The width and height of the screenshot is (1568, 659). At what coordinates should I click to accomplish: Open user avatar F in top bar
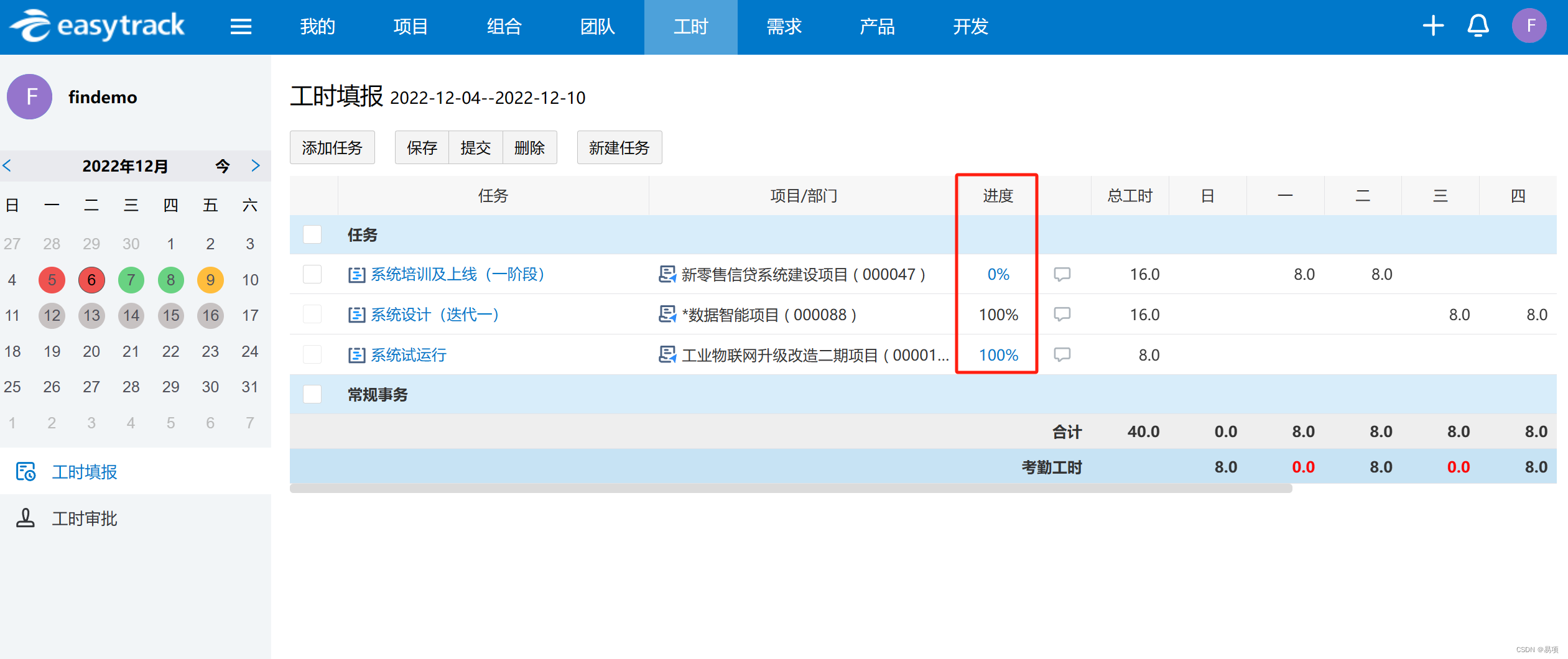tap(1529, 26)
